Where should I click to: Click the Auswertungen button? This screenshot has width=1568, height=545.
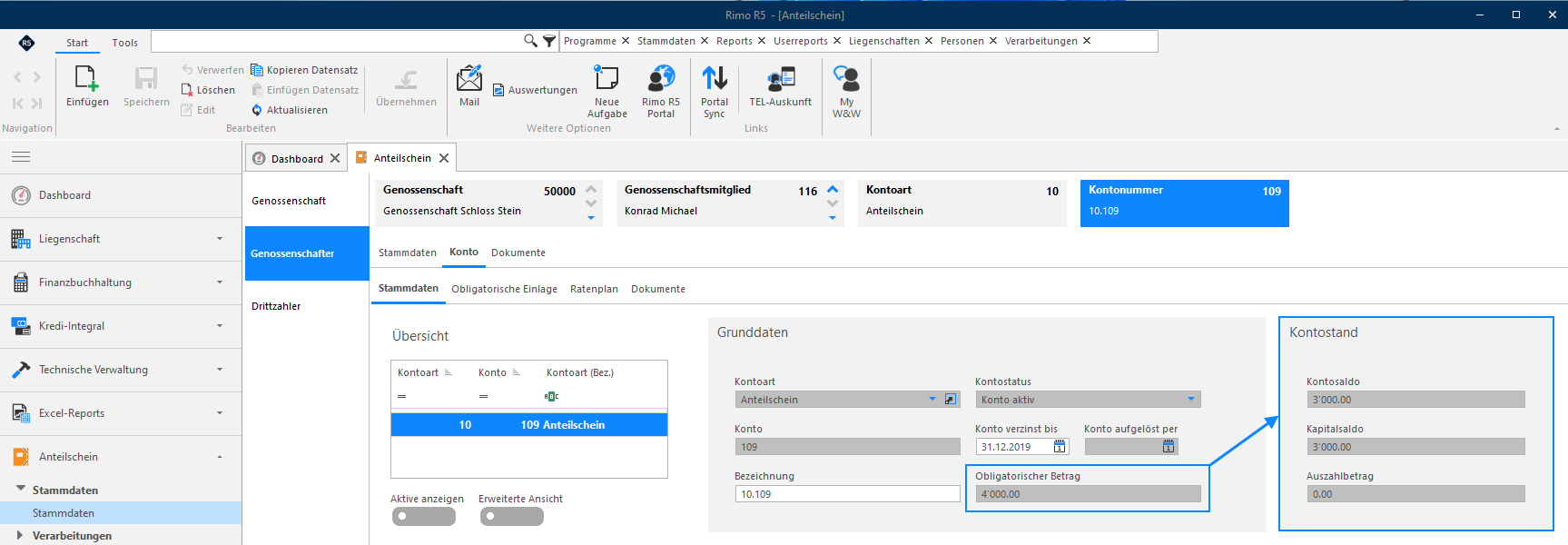(x=535, y=90)
